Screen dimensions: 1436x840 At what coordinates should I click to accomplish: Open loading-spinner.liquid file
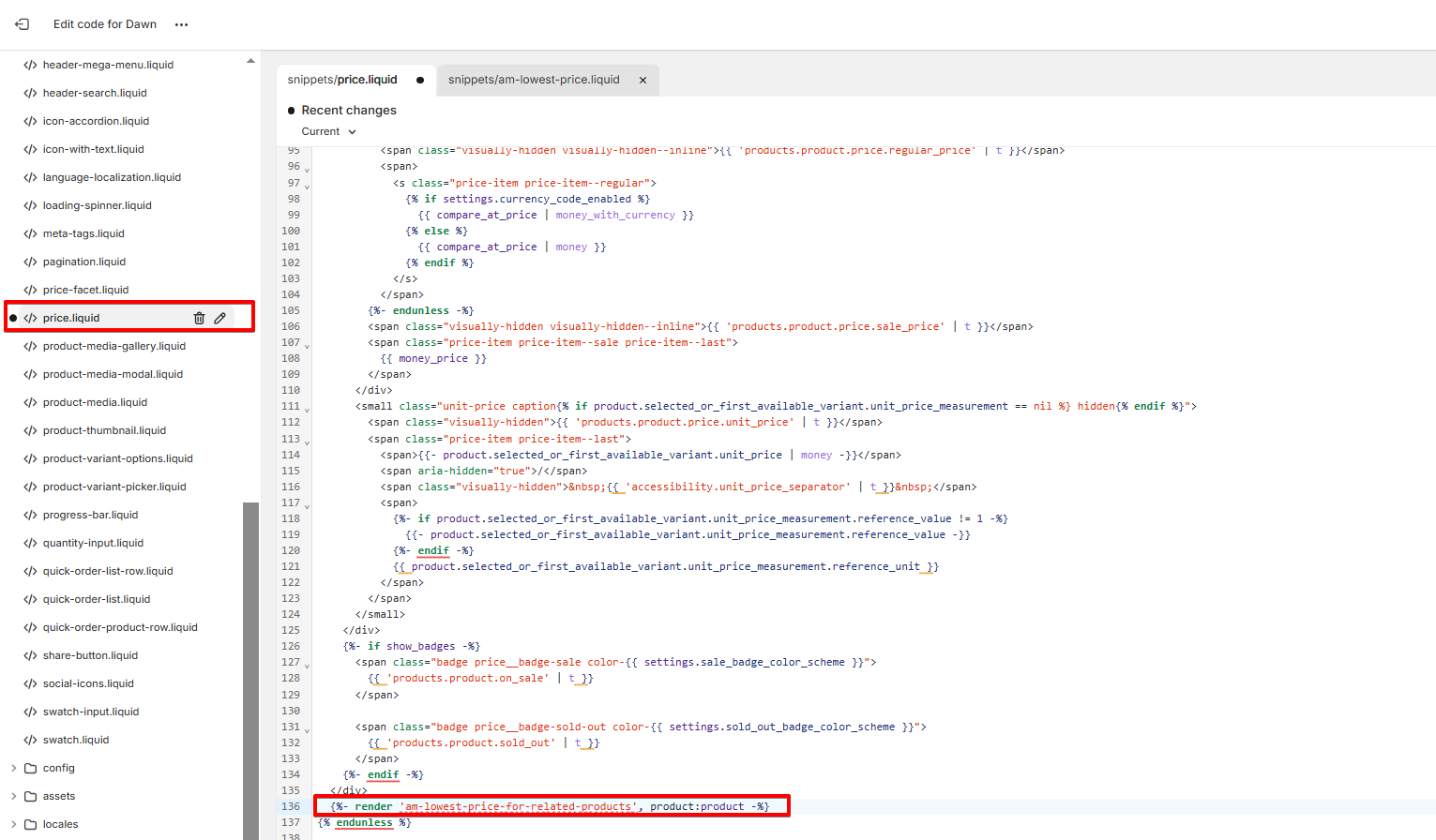click(x=97, y=205)
